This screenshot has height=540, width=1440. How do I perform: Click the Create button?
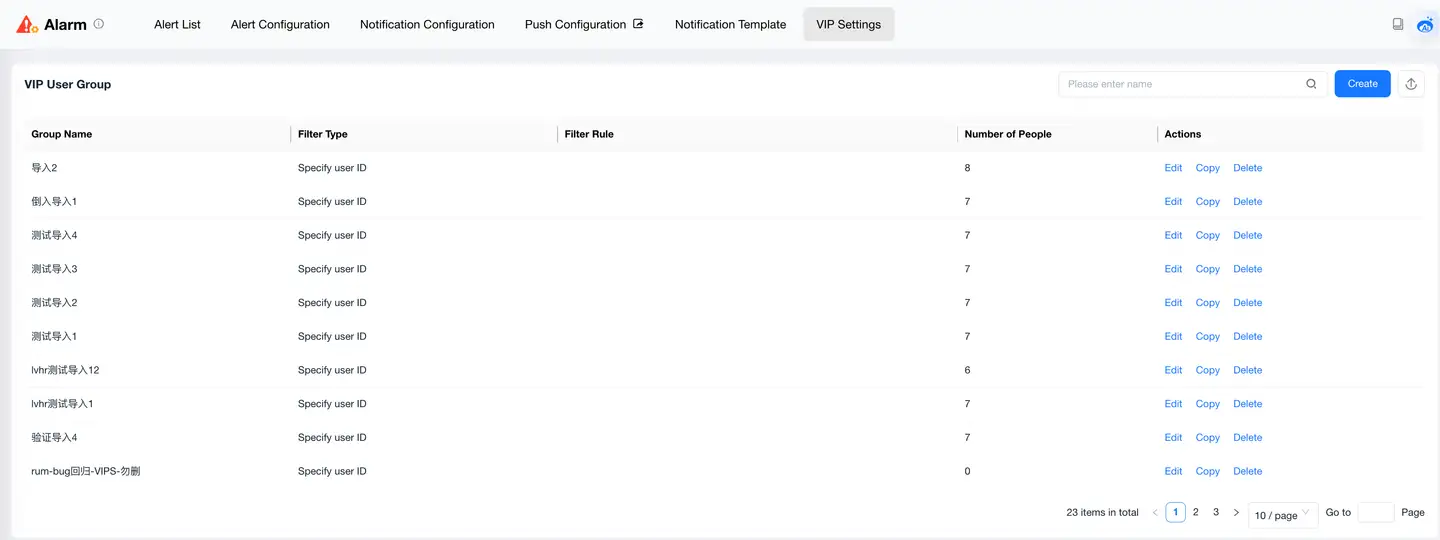1362,84
